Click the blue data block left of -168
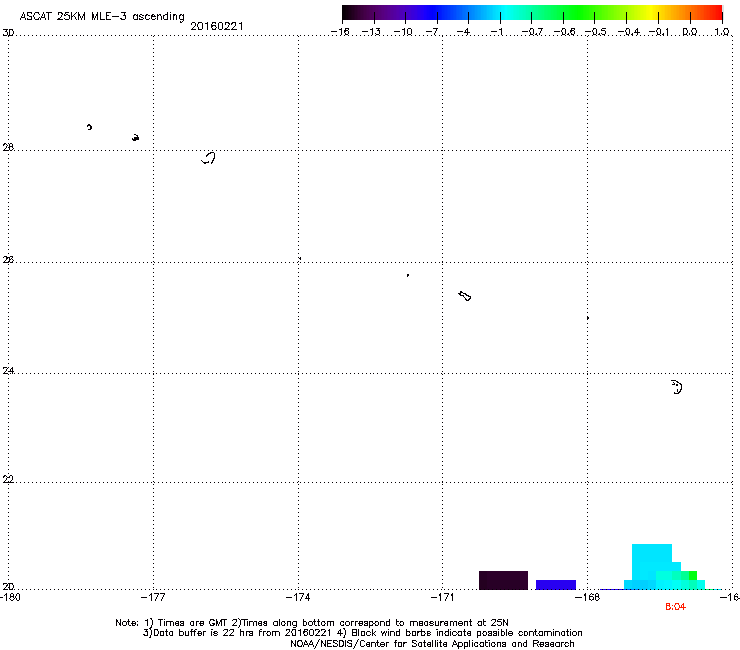Image resolution: width=740 pixels, height=650 pixels. pos(556,584)
